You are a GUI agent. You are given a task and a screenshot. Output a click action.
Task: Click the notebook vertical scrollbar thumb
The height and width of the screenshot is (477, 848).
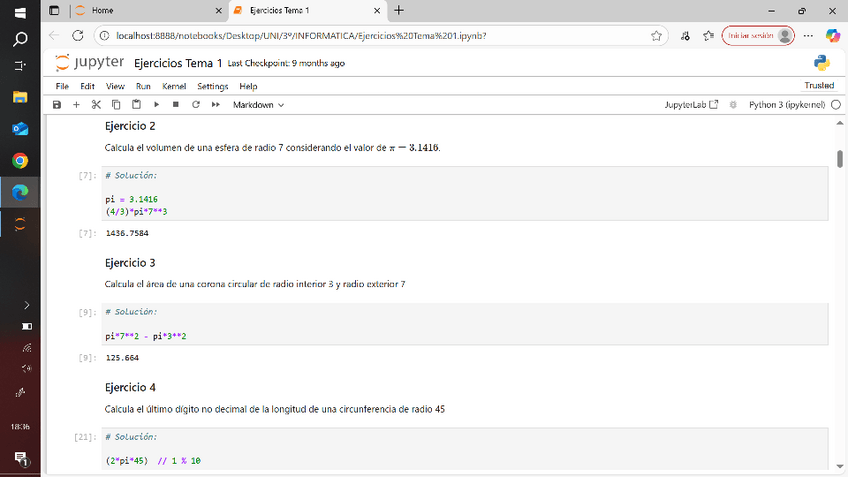tap(839, 159)
